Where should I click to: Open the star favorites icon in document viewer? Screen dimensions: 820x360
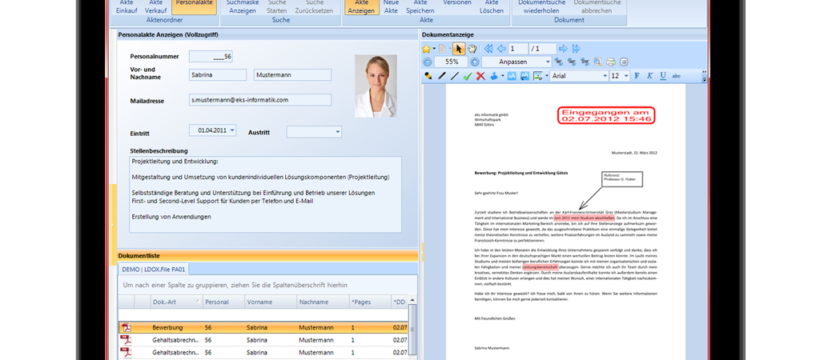(426, 49)
